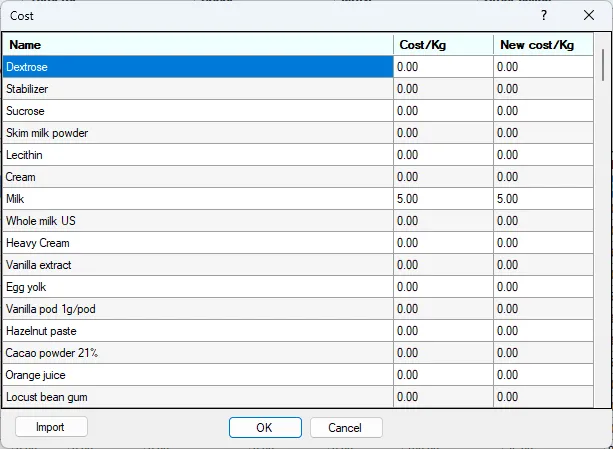This screenshot has width=613, height=449.
Task: Open the help question mark icon
Action: pyautogui.click(x=544, y=15)
